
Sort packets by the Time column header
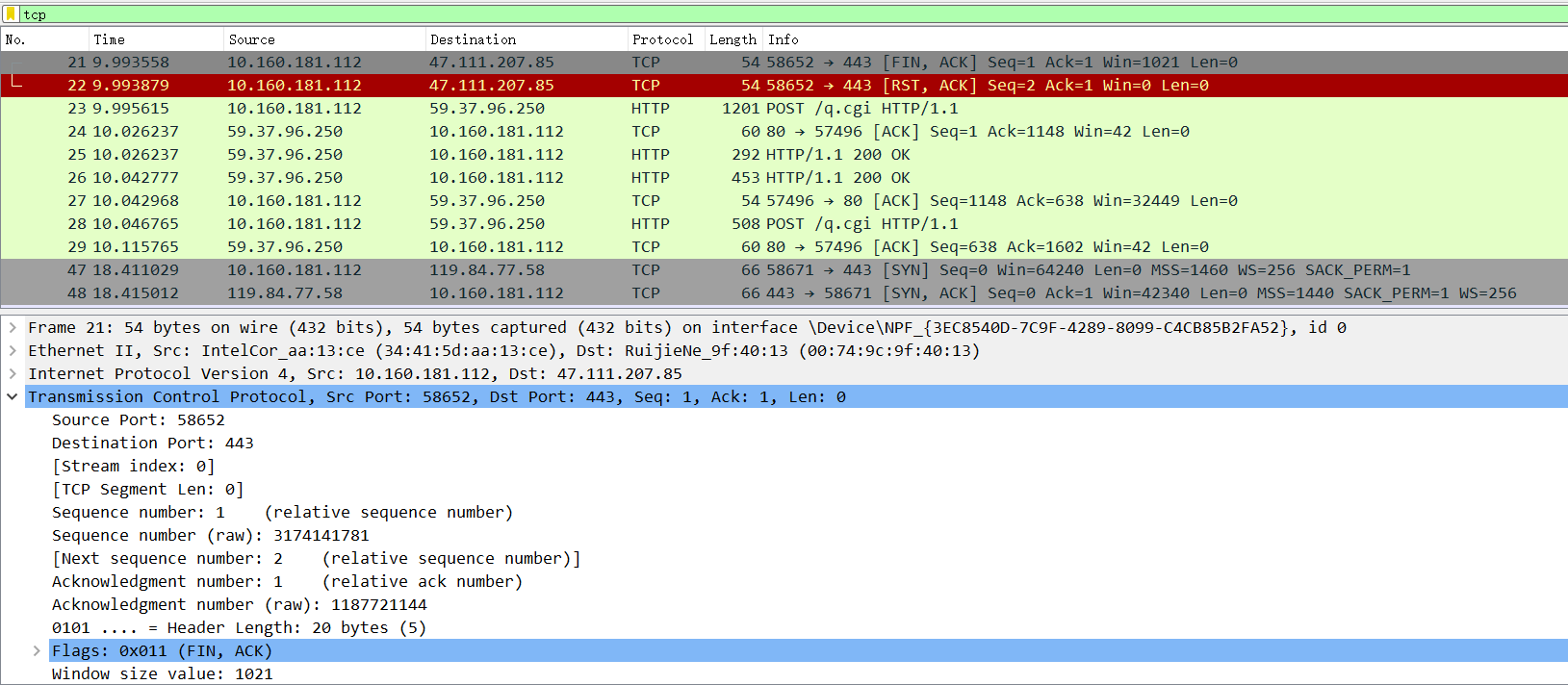click(x=156, y=39)
